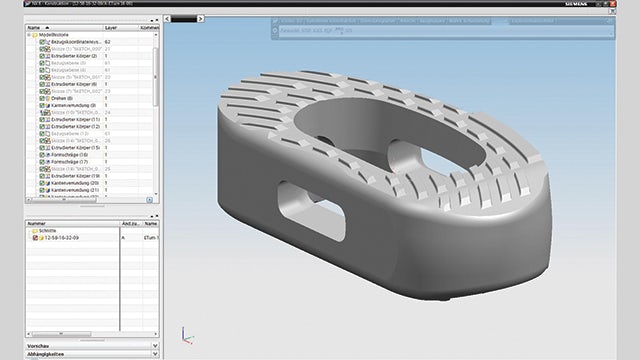
Task: Close the window with the red X
Action: [612, 4]
